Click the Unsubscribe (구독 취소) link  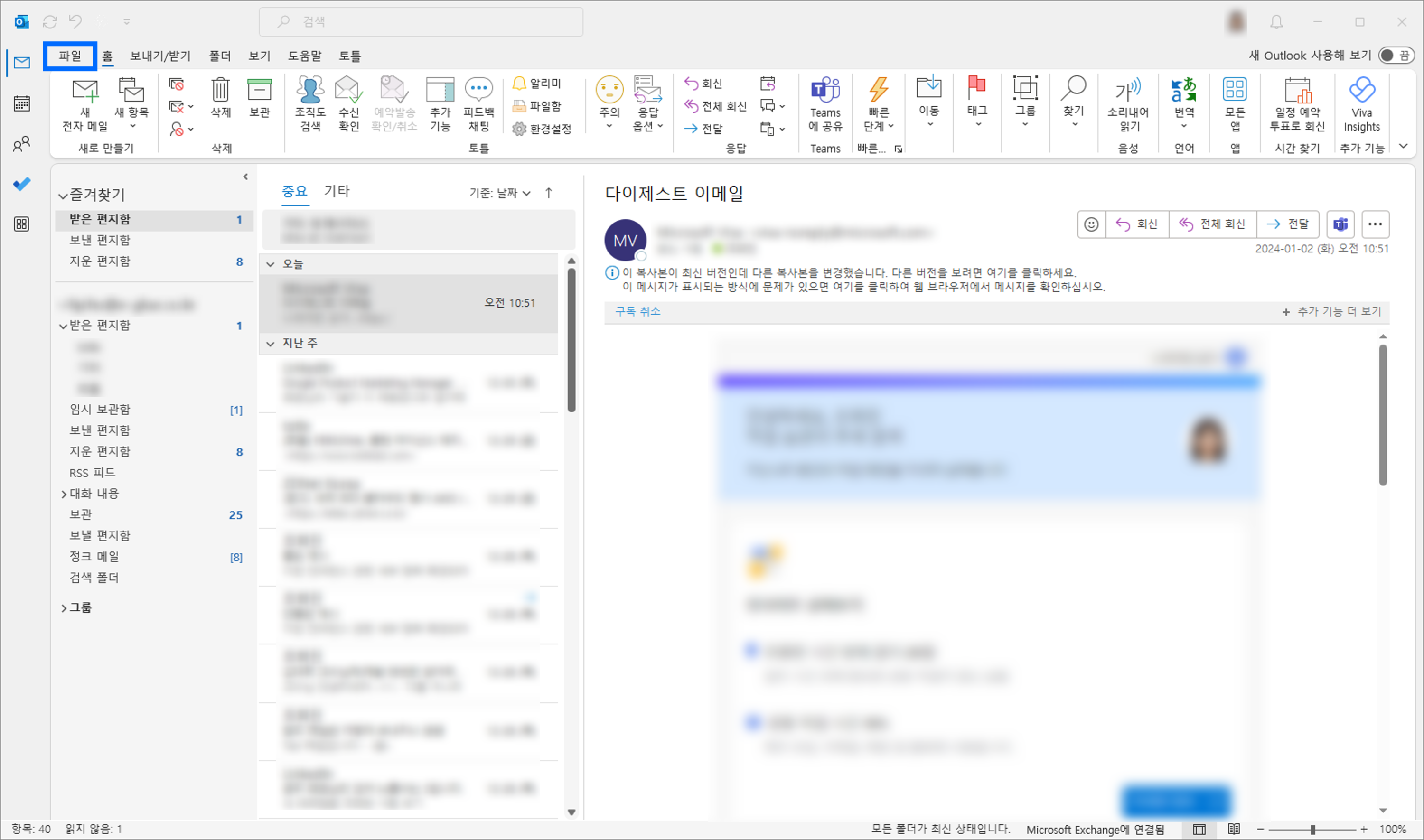click(x=637, y=311)
